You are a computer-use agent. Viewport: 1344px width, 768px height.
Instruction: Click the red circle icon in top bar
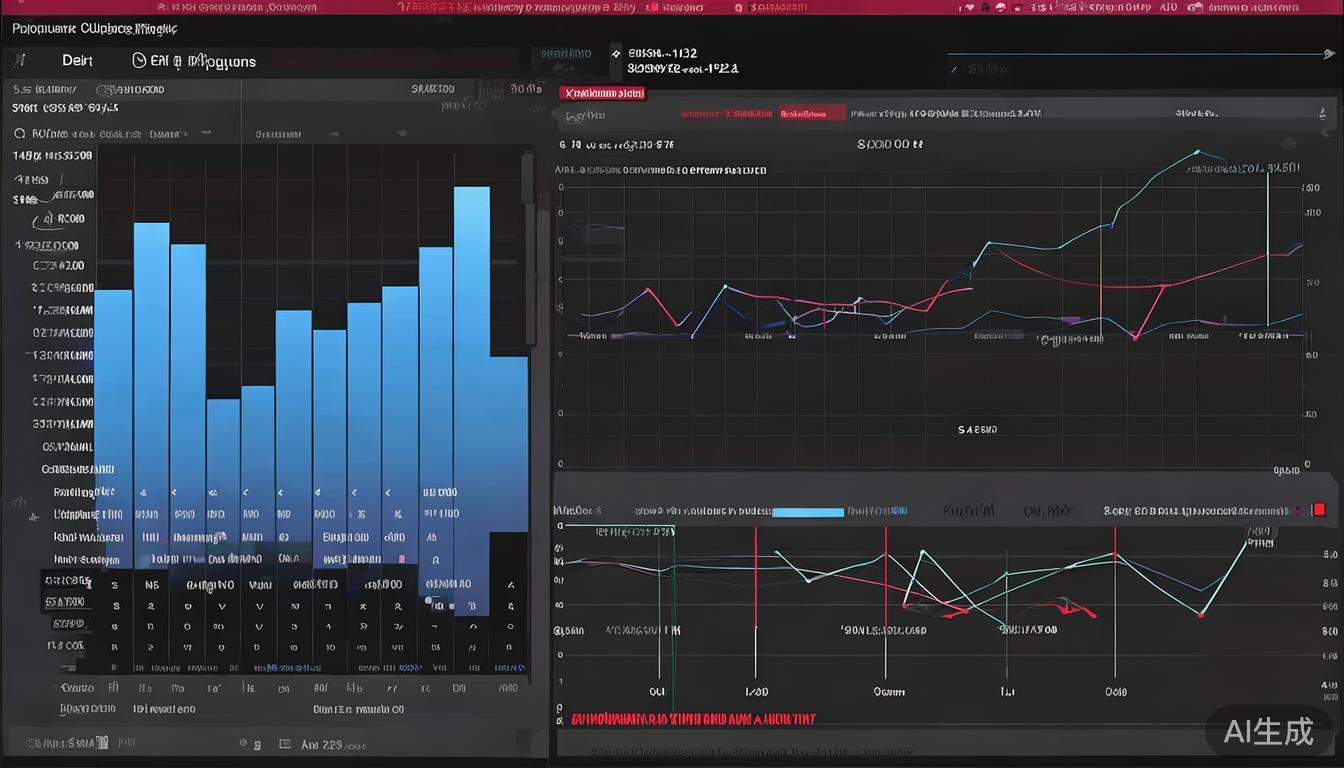tap(738, 7)
